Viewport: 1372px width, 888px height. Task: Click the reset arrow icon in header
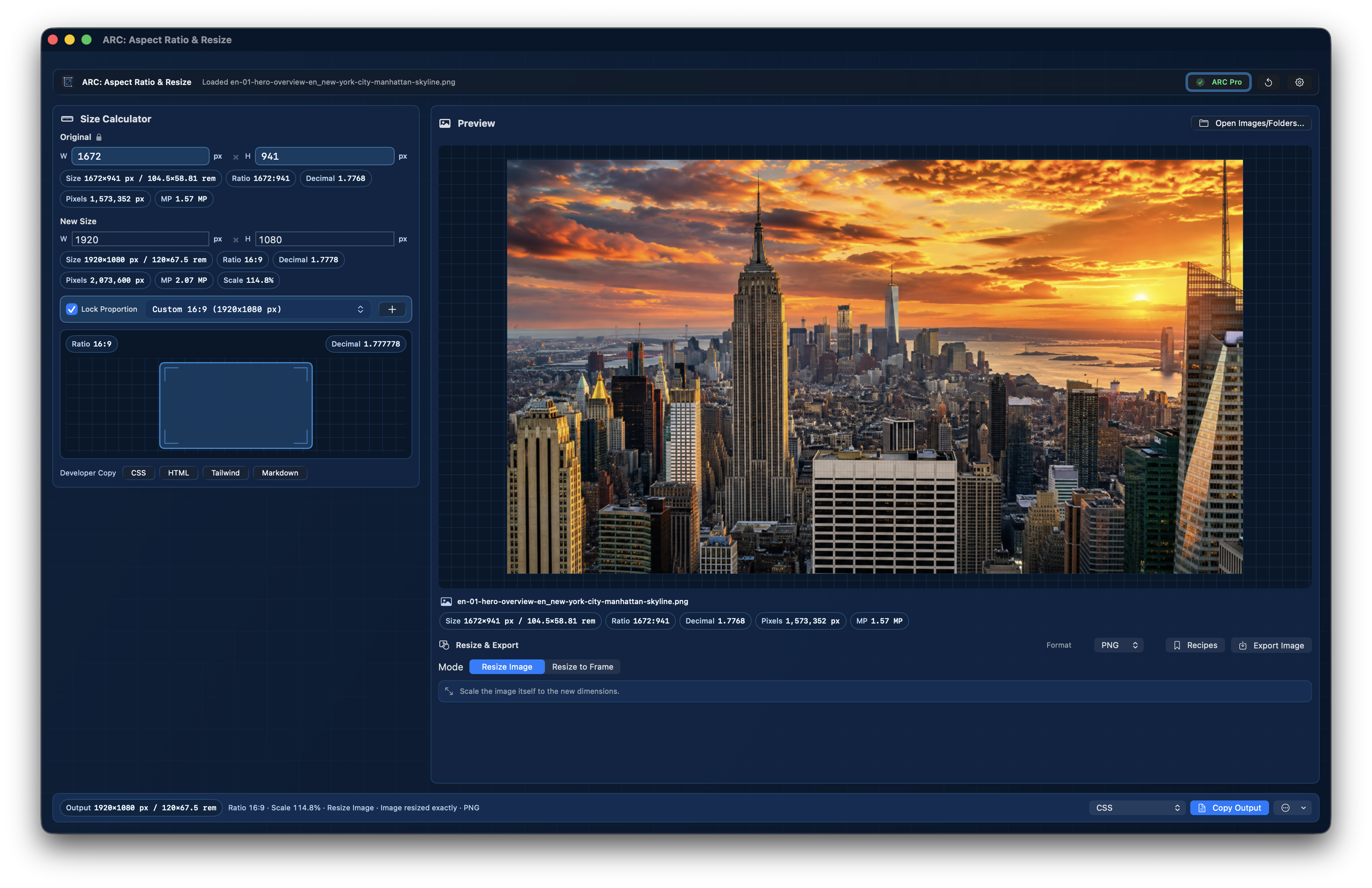point(1268,82)
